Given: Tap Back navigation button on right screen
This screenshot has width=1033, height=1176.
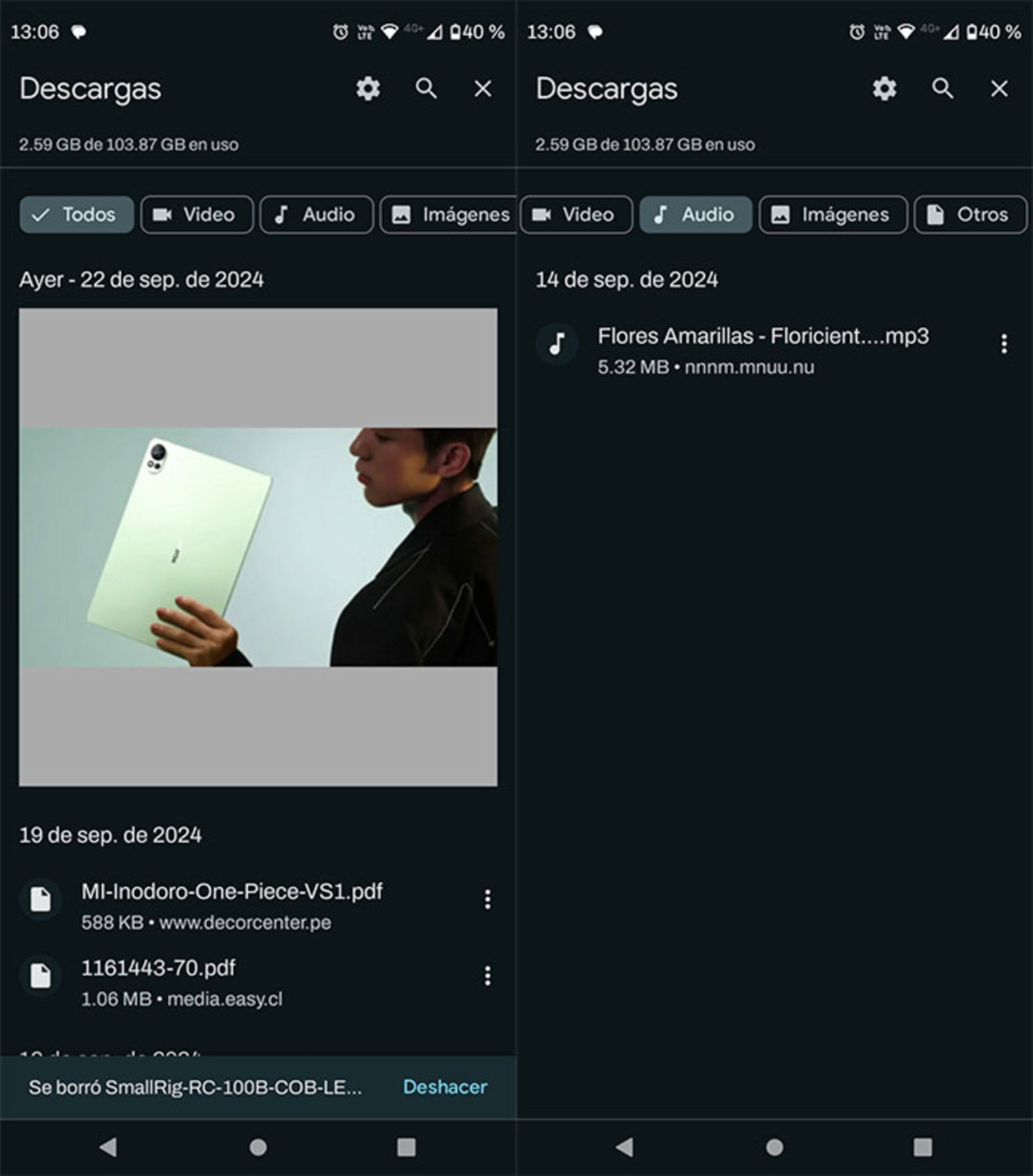Looking at the screenshot, I should 625,1147.
